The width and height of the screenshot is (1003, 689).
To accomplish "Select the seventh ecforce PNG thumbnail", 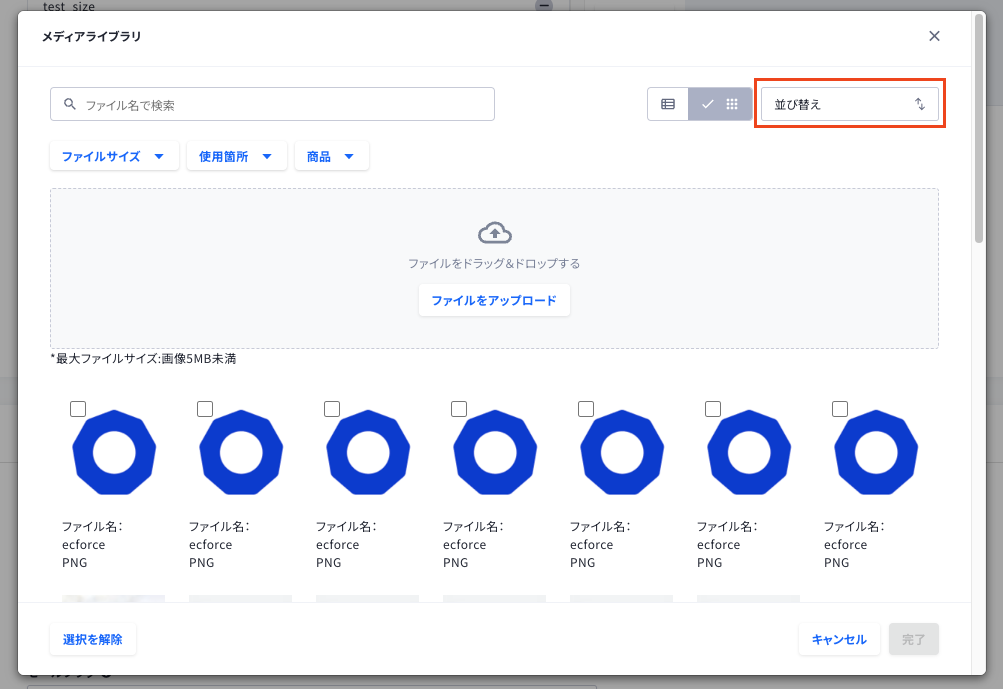I will coord(876,452).
